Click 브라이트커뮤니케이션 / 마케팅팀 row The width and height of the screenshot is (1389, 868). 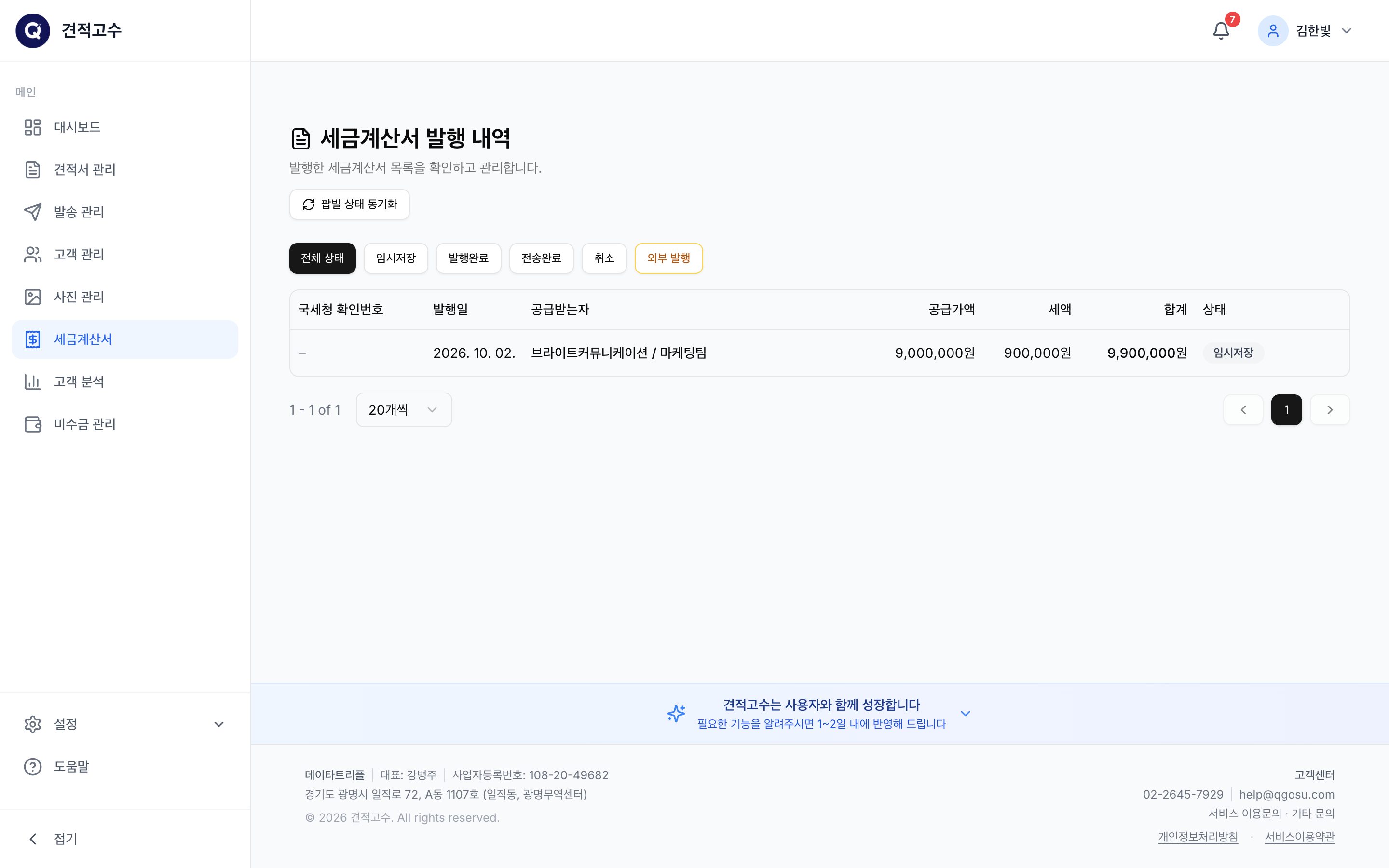pos(819,353)
